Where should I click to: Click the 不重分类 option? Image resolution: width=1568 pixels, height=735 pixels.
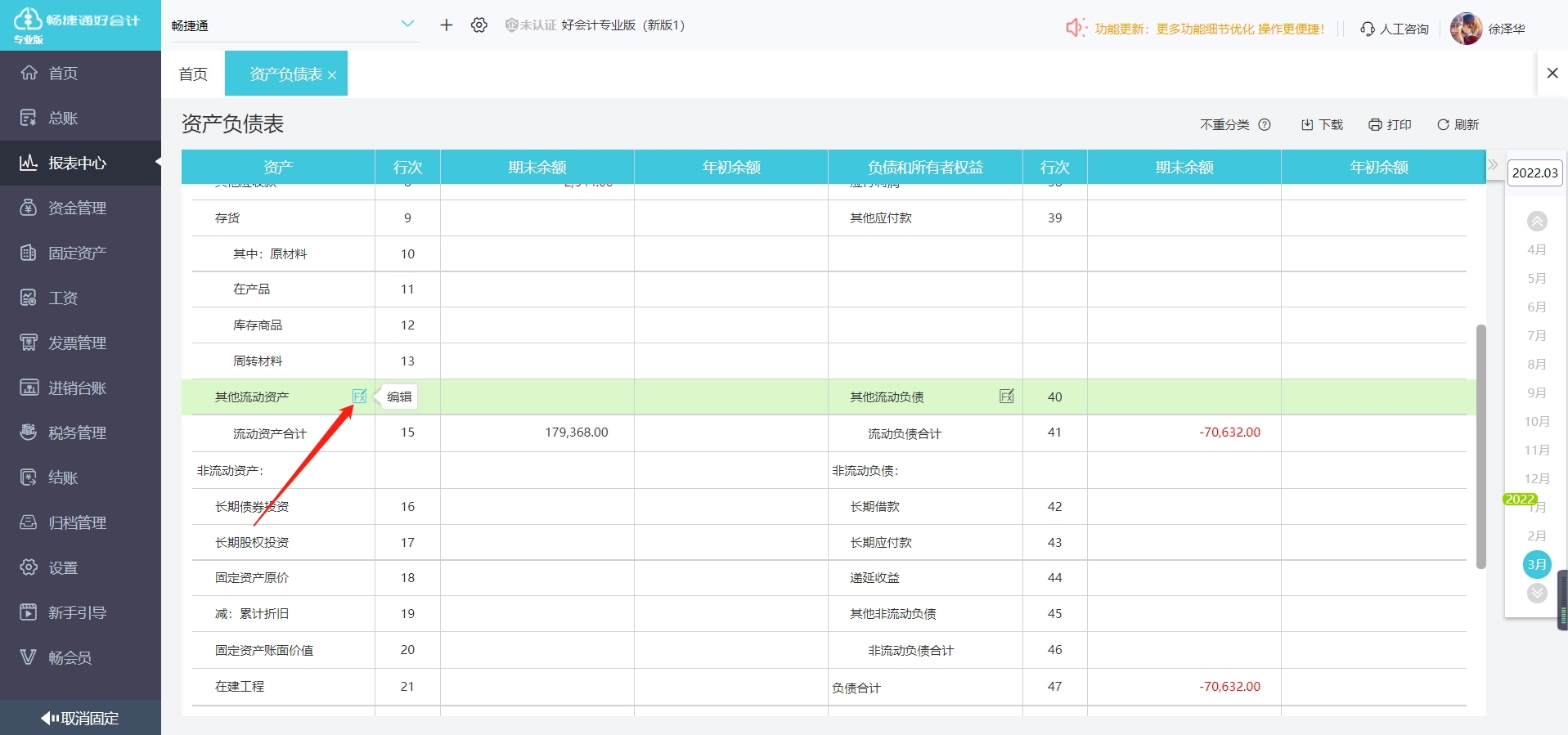coord(1224,124)
